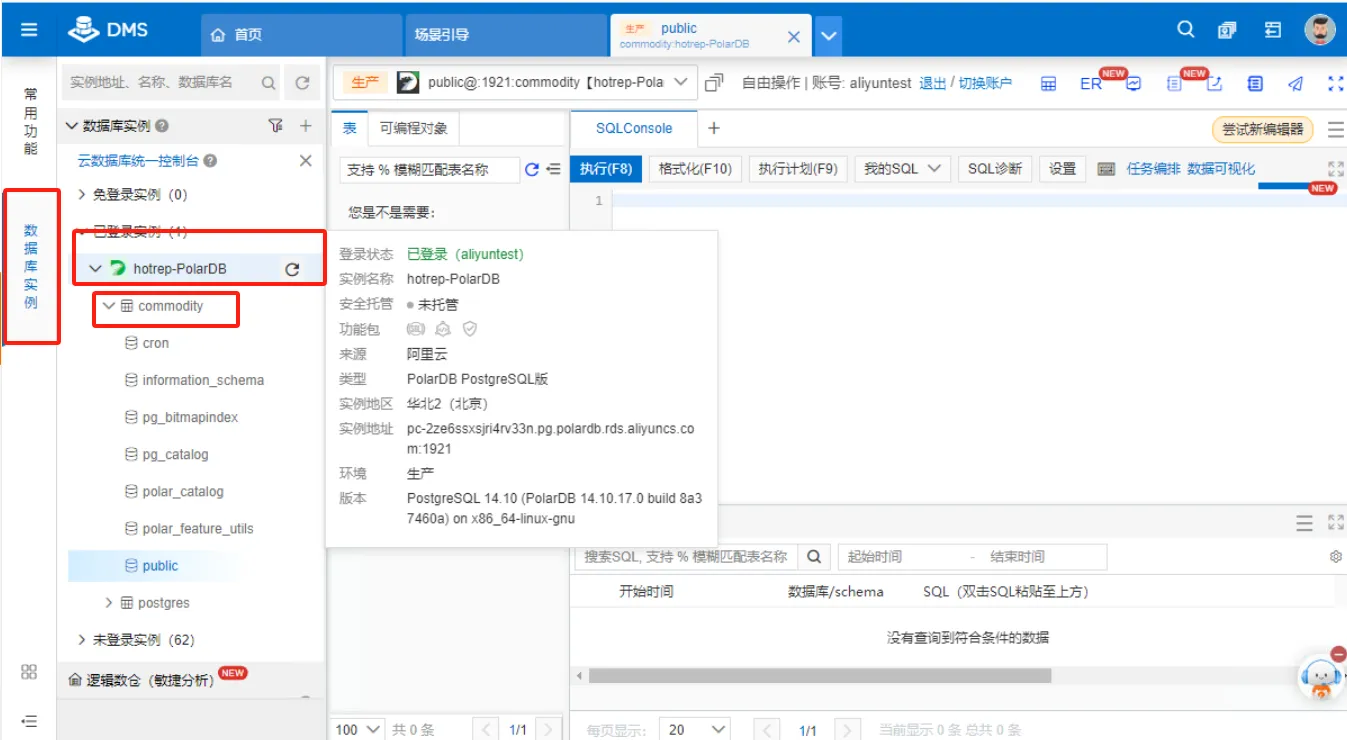1347x740 pixels.
Task: Click the 执行(F8) button
Action: pyautogui.click(x=606, y=169)
